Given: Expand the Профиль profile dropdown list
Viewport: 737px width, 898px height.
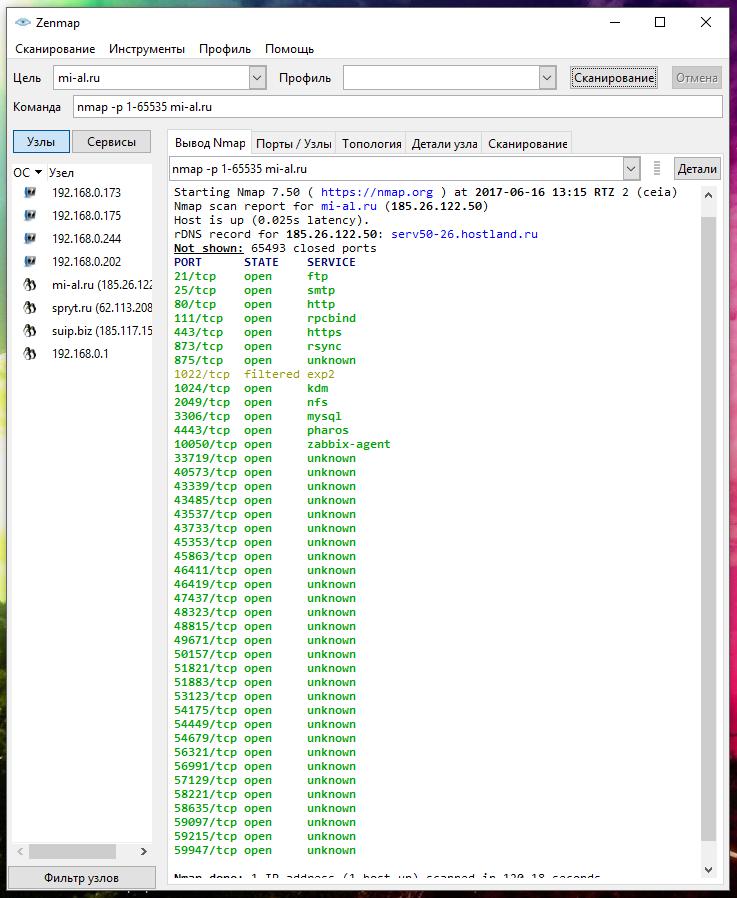Looking at the screenshot, I should [547, 78].
